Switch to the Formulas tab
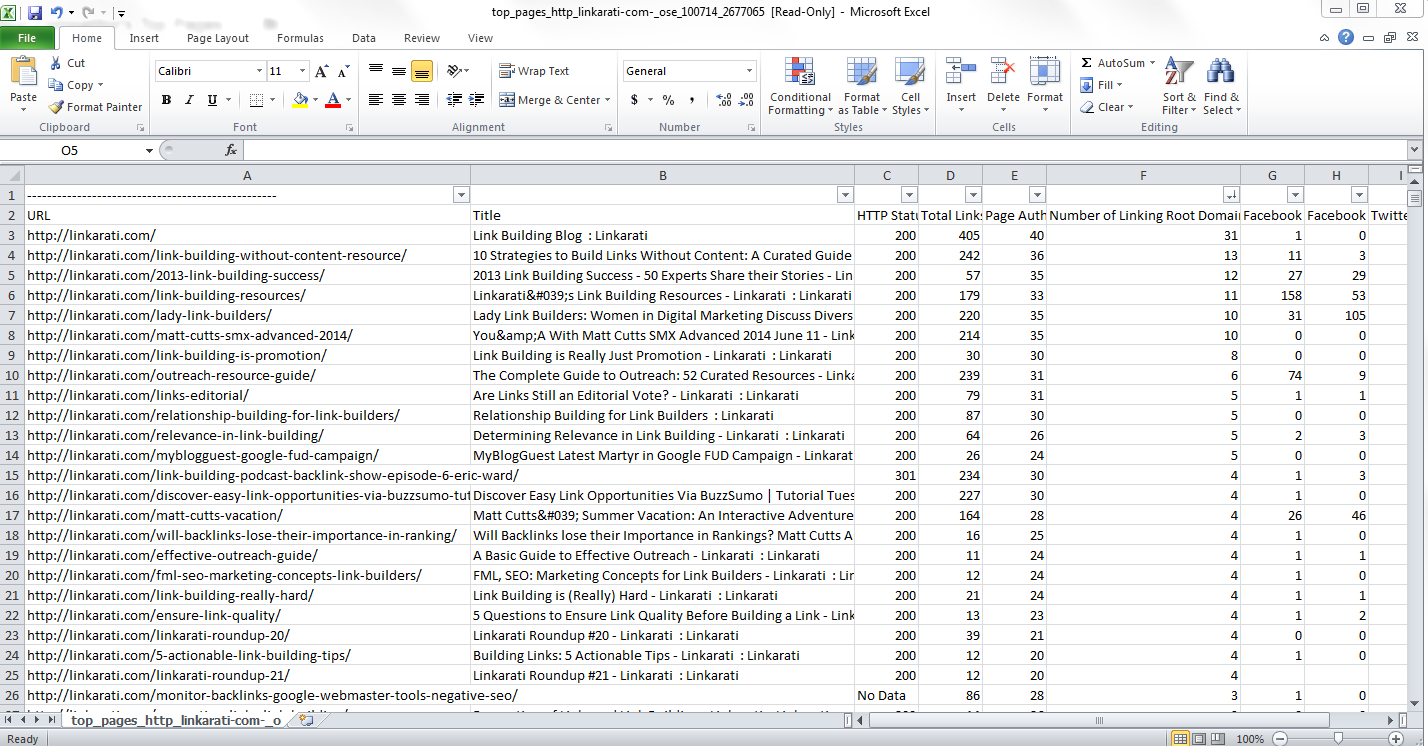 300,38
